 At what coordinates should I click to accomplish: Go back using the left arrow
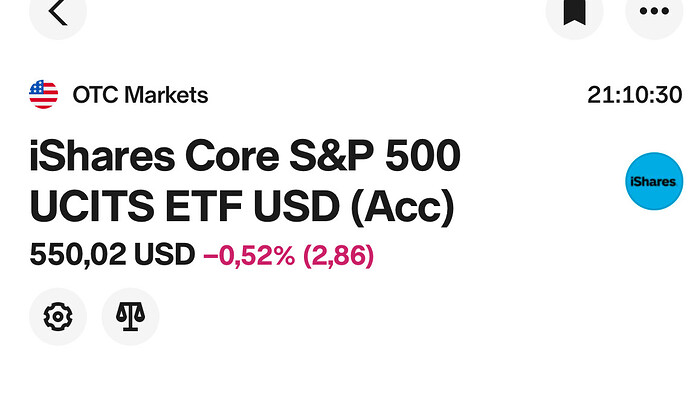pyautogui.click(x=58, y=14)
